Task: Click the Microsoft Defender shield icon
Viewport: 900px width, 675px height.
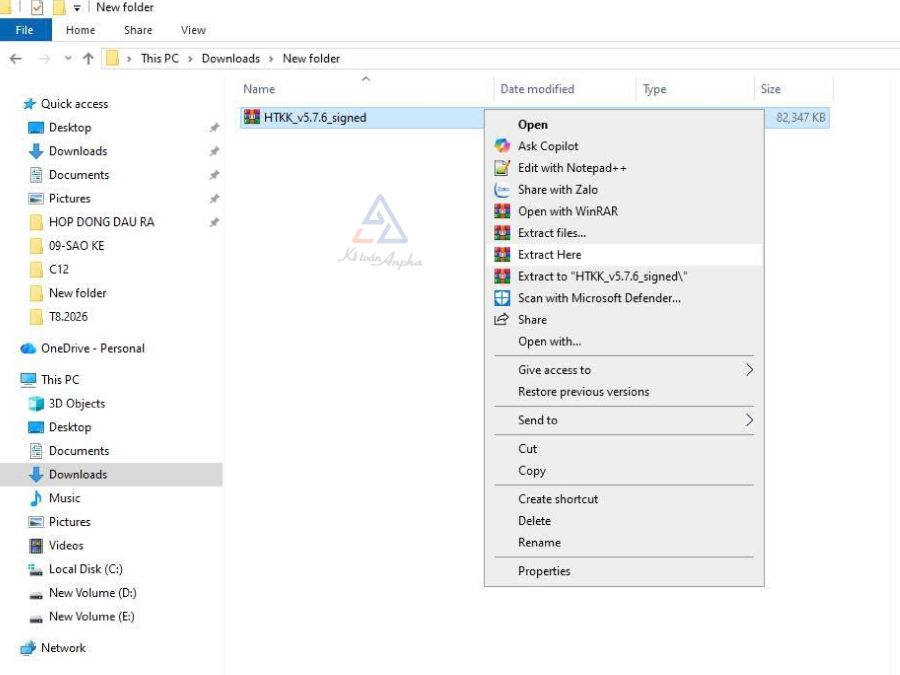Action: coord(502,298)
